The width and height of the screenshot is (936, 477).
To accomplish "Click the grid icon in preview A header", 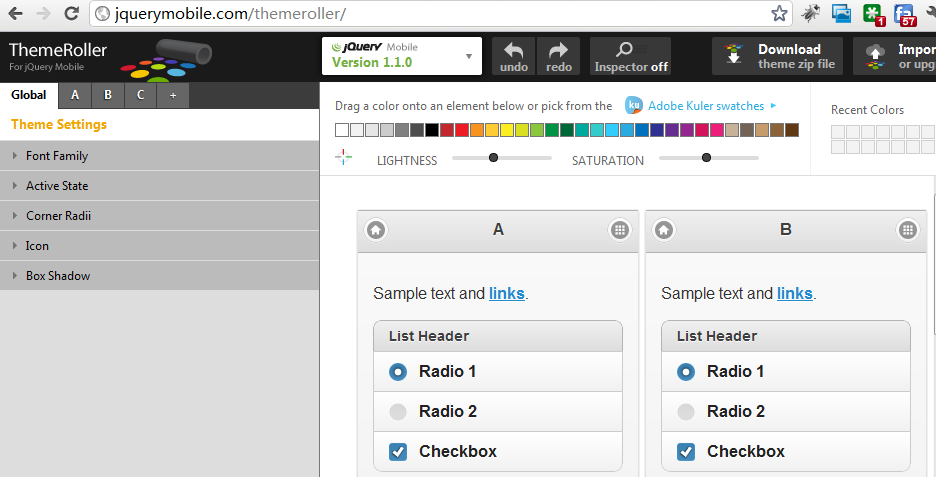I will 620,230.
